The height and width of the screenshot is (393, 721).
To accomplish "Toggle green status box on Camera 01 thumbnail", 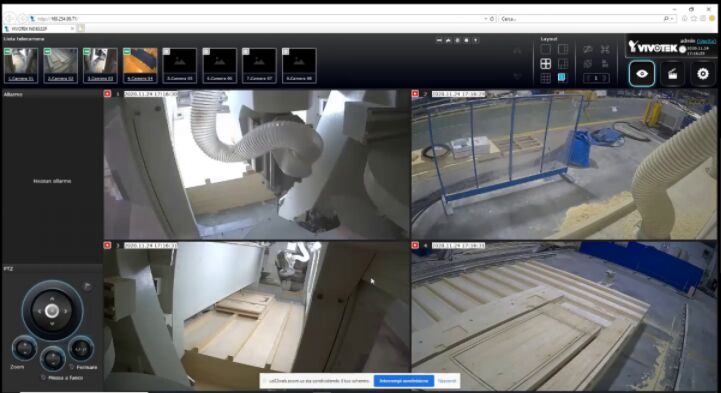I will pyautogui.click(x=7, y=52).
